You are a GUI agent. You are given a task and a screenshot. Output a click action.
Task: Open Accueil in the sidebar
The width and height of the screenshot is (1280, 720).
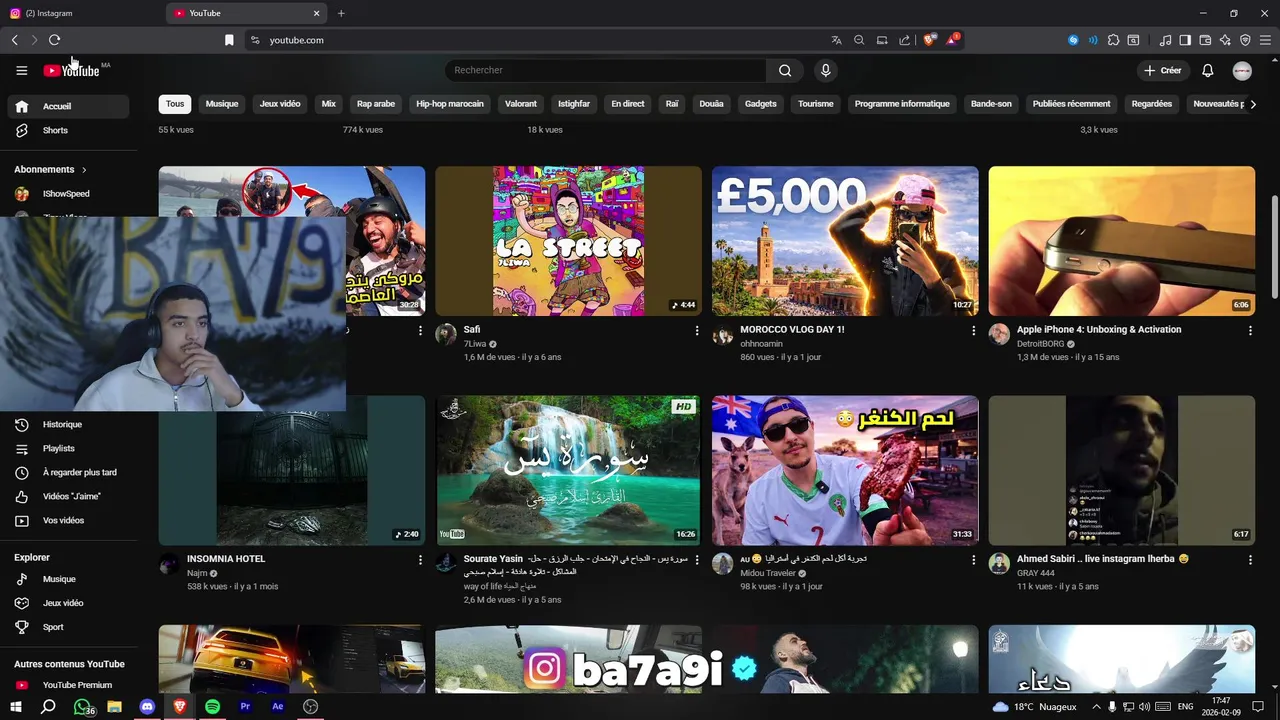click(x=68, y=106)
